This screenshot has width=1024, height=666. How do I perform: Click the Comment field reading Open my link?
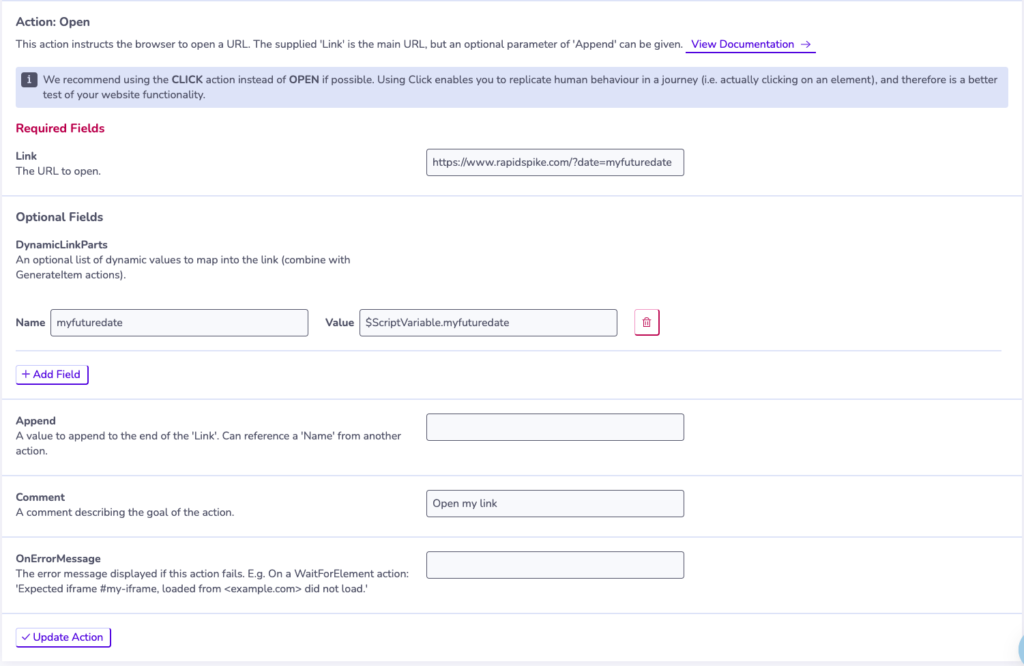click(x=555, y=503)
